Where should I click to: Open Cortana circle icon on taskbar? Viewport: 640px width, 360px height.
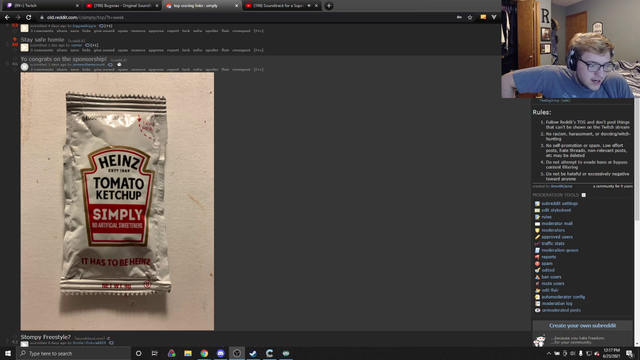[x=138, y=353]
